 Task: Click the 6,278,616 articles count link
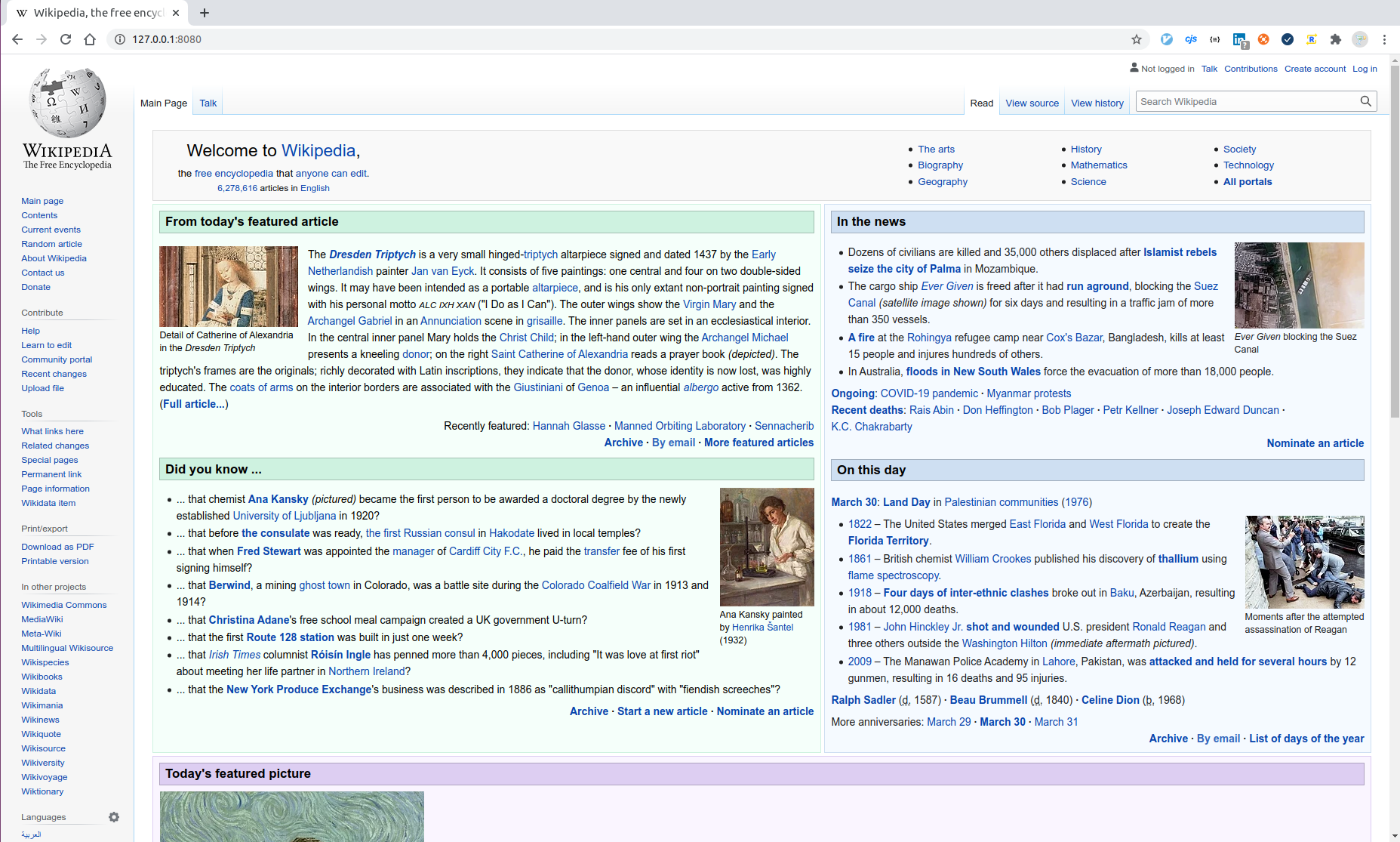[x=237, y=188]
